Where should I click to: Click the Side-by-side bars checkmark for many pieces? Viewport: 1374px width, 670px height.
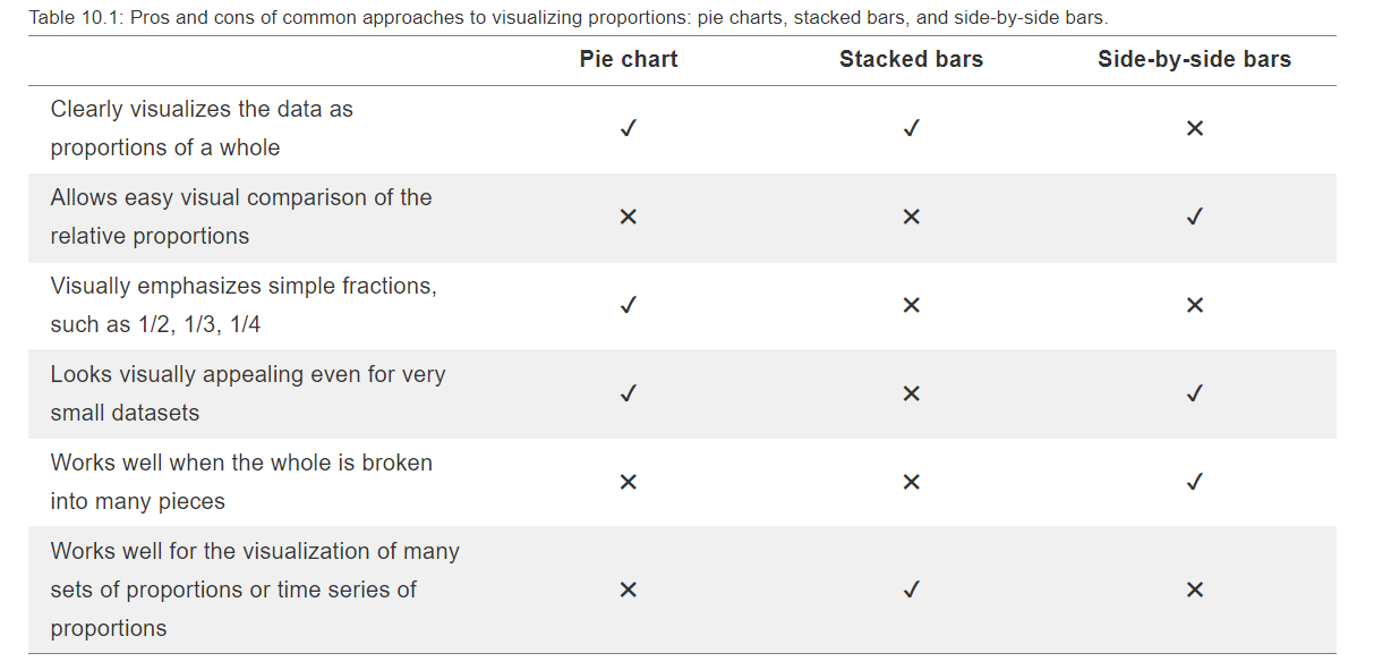click(1194, 482)
